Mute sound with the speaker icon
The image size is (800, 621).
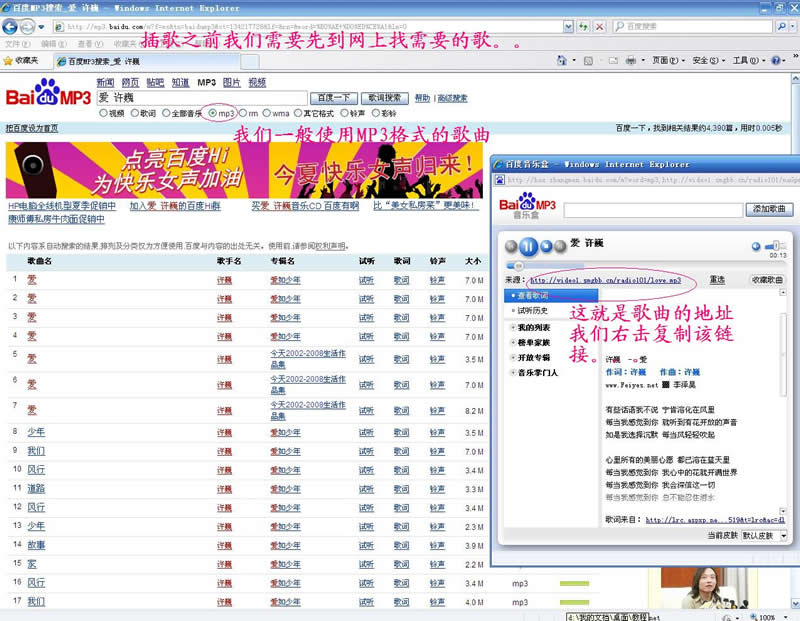click(x=756, y=246)
